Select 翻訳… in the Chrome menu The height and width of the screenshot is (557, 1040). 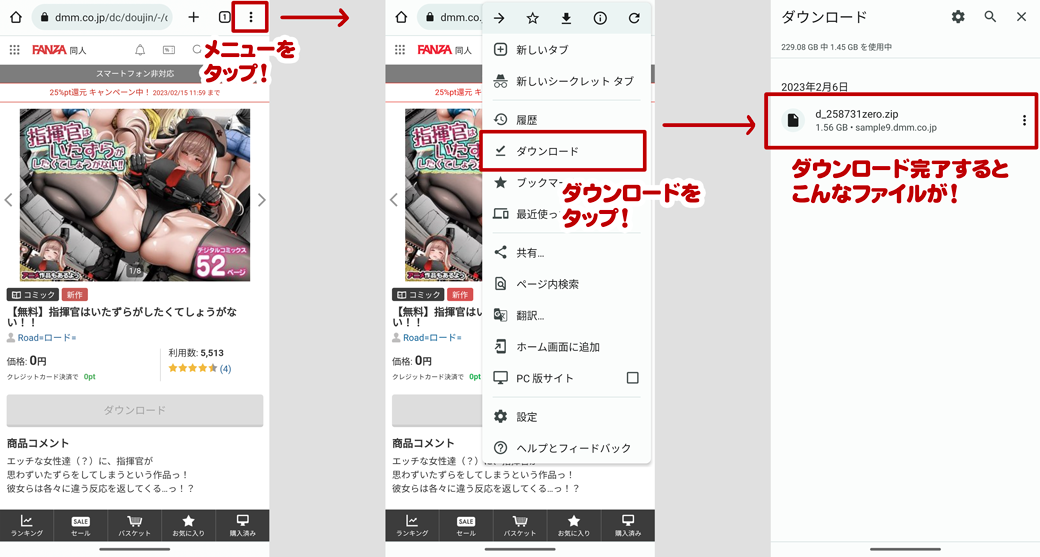click(x=566, y=316)
